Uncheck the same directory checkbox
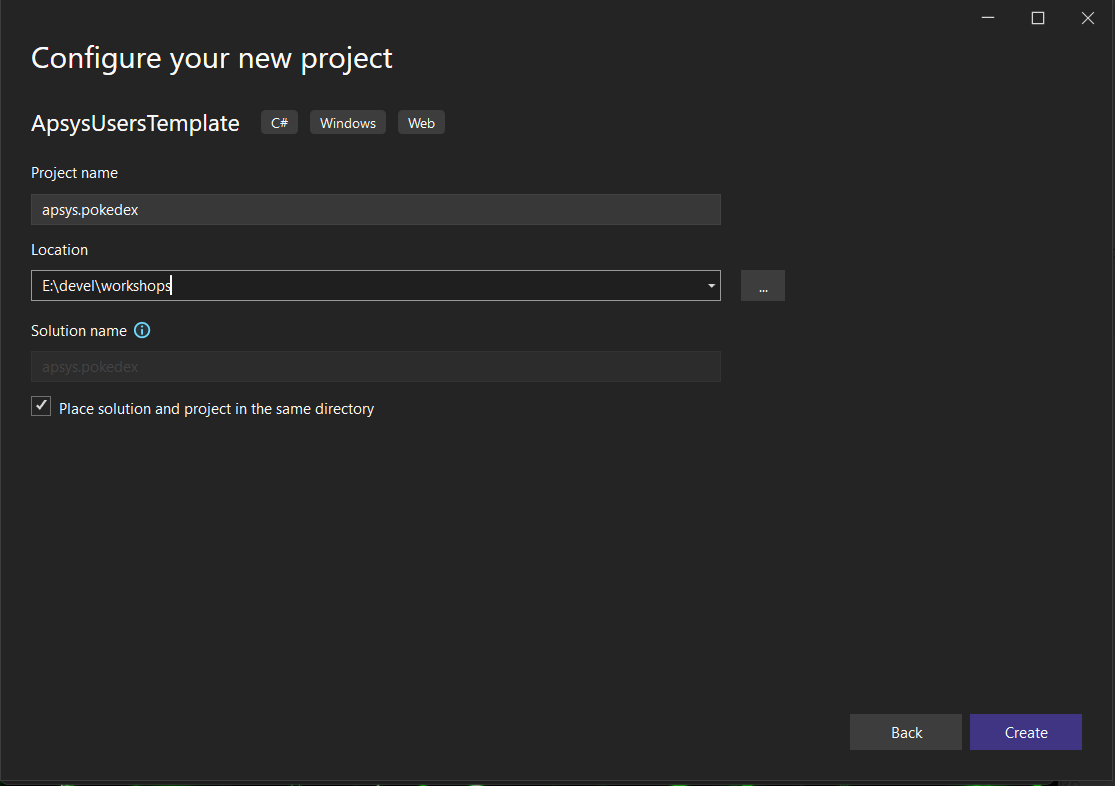Image resolution: width=1115 pixels, height=786 pixels. coord(41,406)
